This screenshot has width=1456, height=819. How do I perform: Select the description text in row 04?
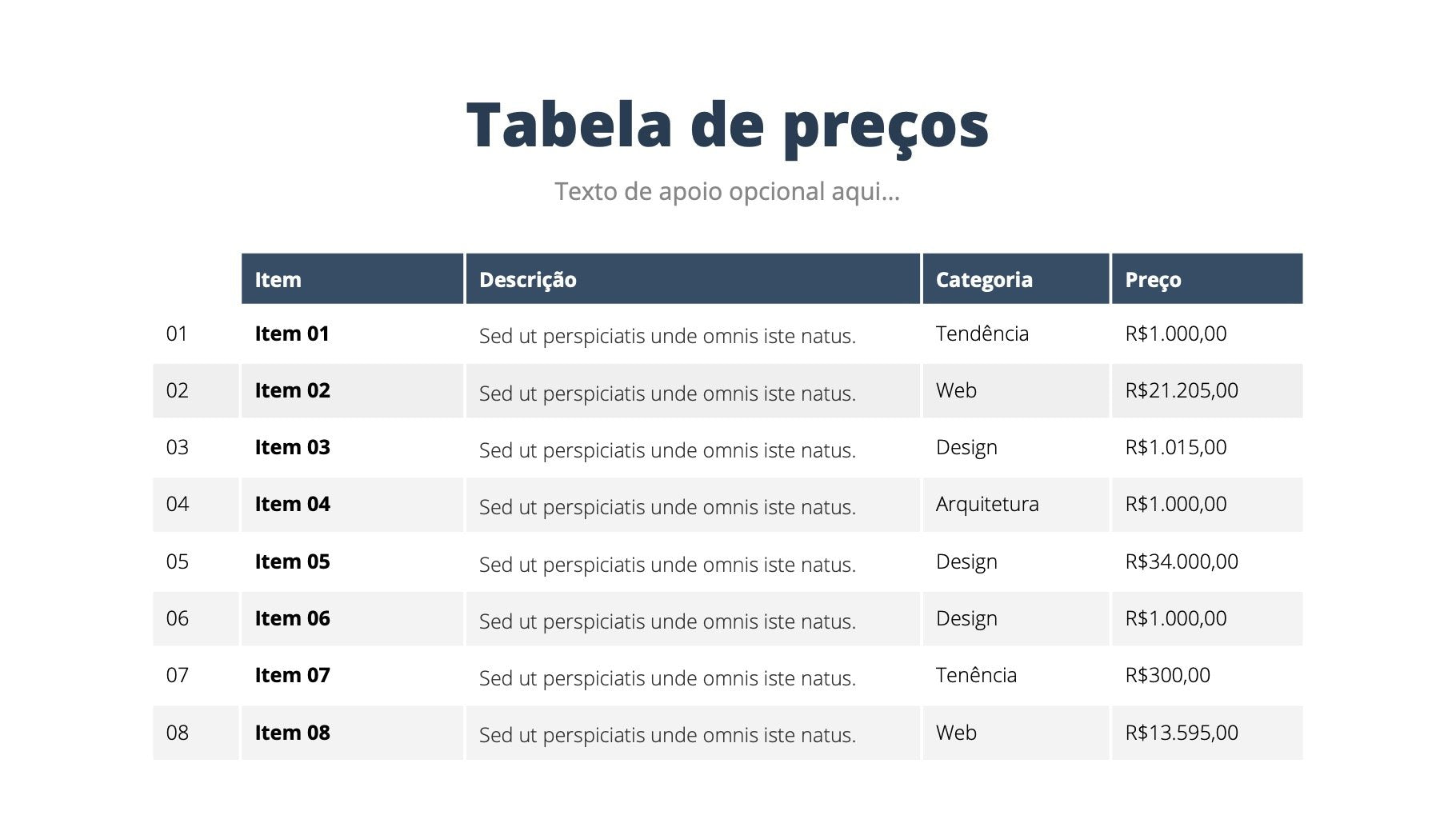click(x=667, y=507)
